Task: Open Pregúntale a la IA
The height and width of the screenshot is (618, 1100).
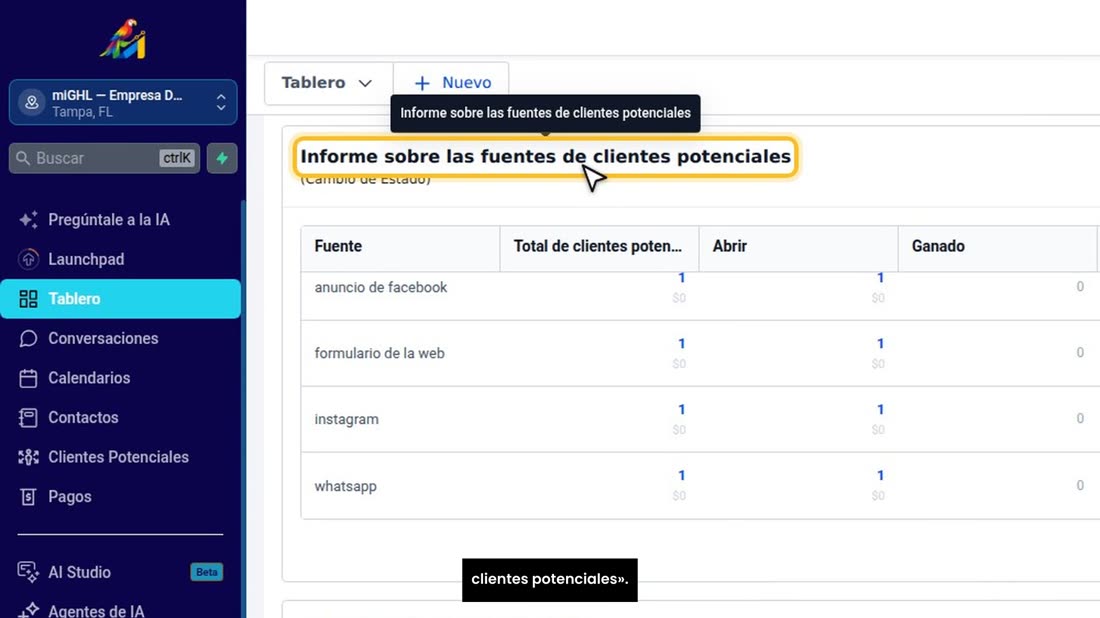Action: 121,220
